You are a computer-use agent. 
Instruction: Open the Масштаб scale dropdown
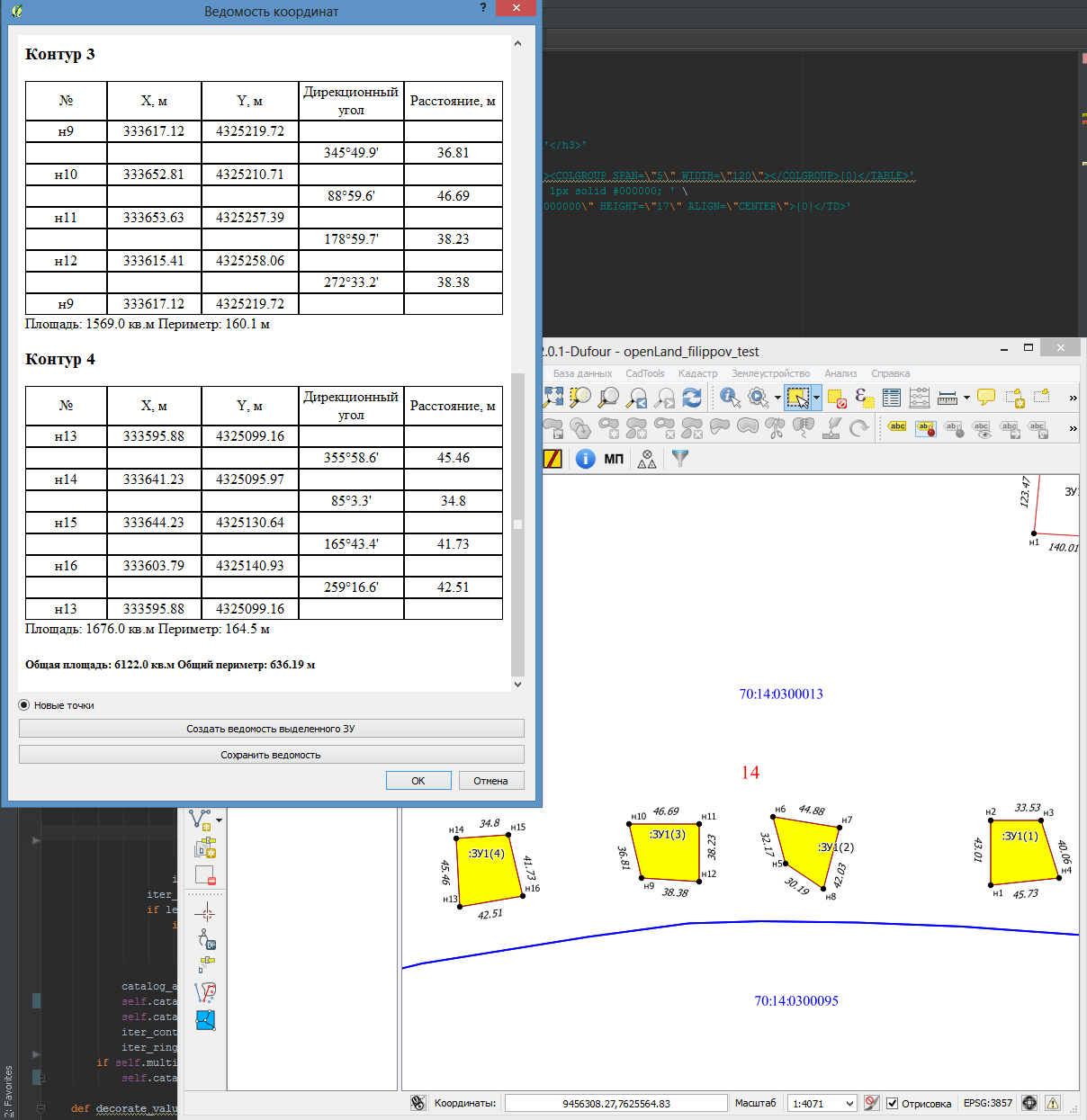[822, 1104]
